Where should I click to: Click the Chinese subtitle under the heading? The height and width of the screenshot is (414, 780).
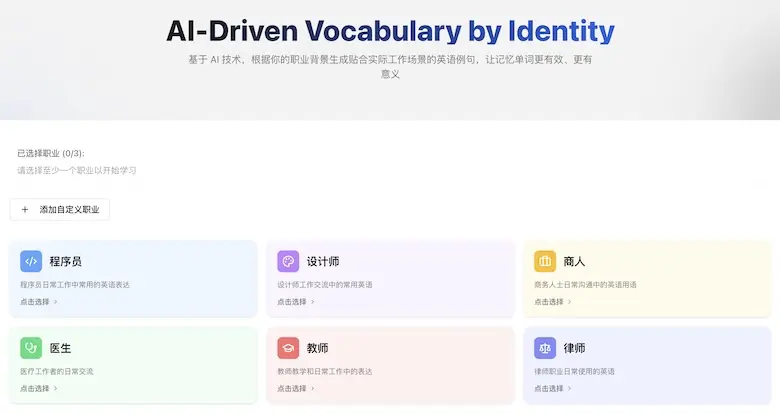[x=390, y=67]
